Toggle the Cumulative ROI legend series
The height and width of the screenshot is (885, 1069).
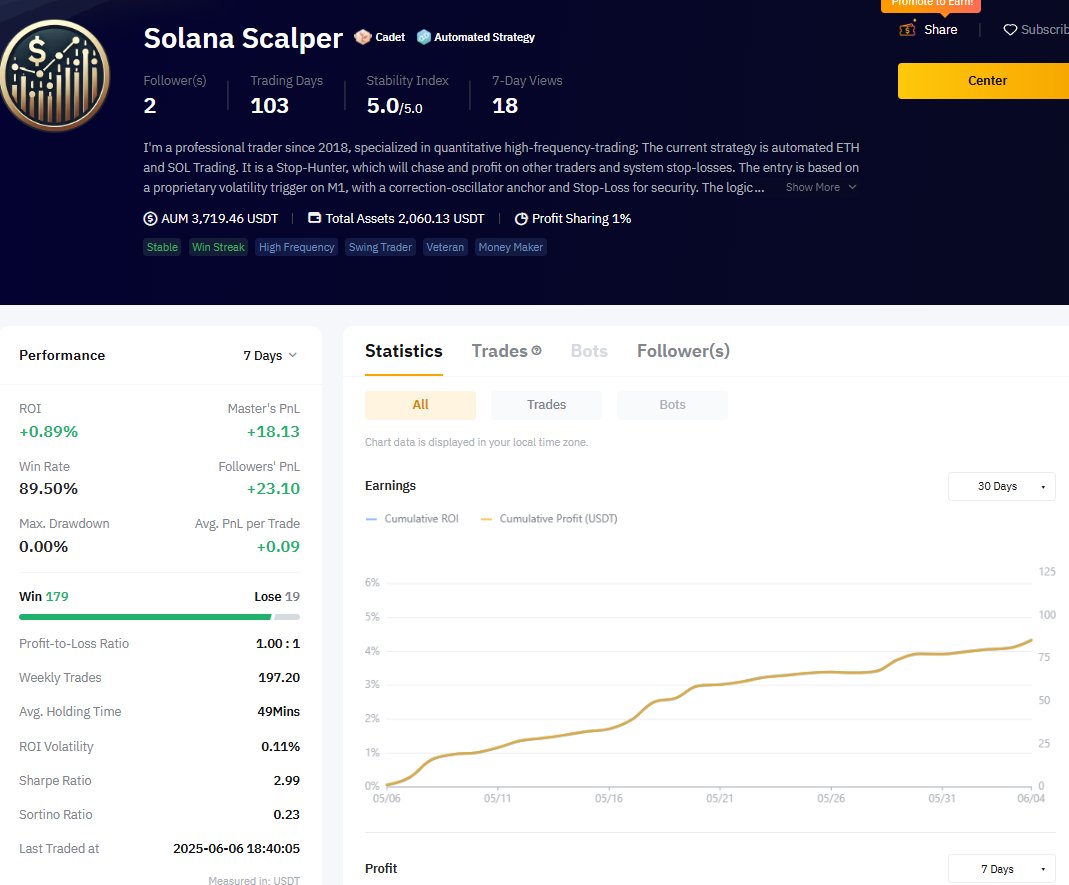point(412,519)
